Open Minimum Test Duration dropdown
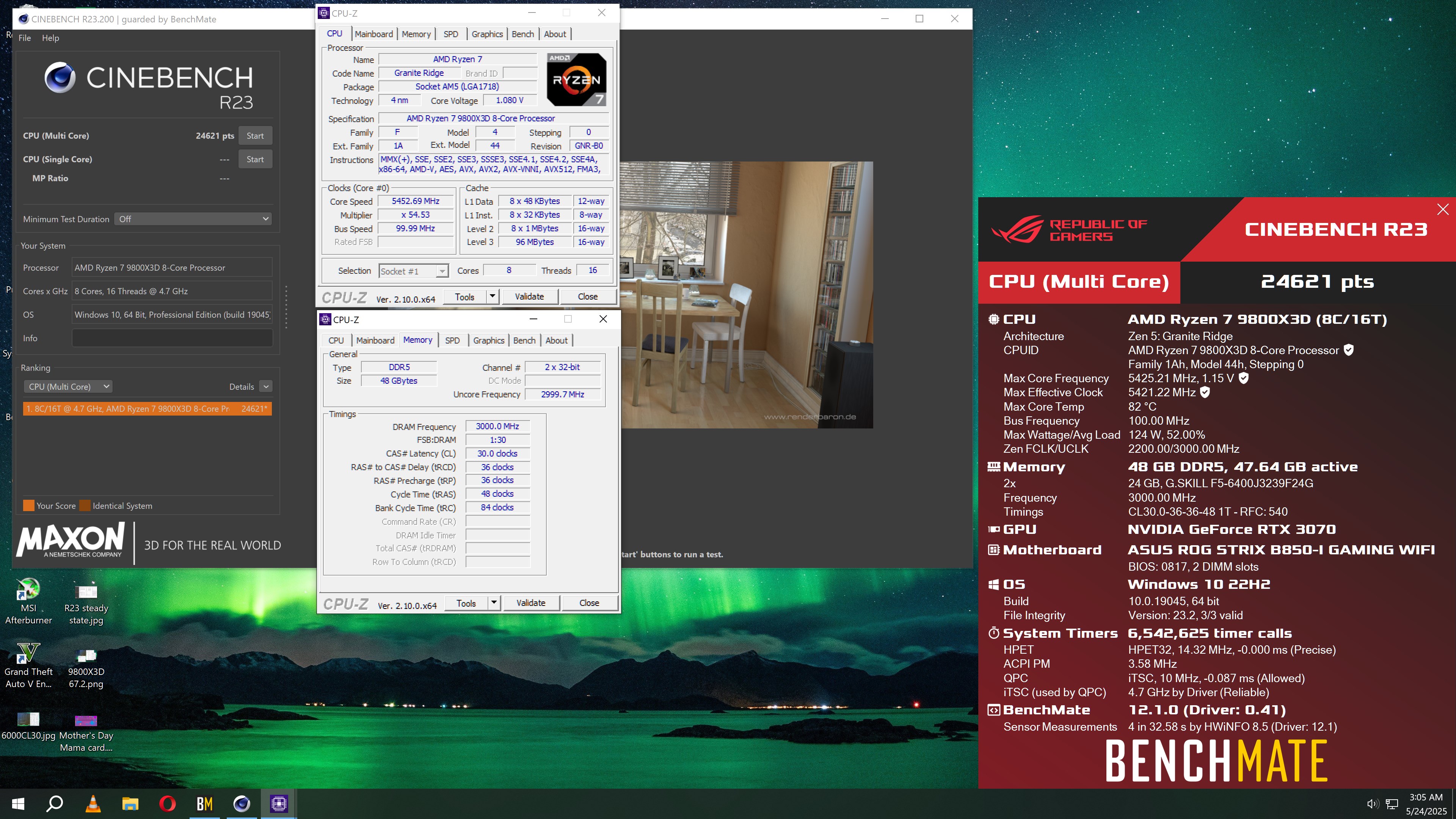 point(193,219)
